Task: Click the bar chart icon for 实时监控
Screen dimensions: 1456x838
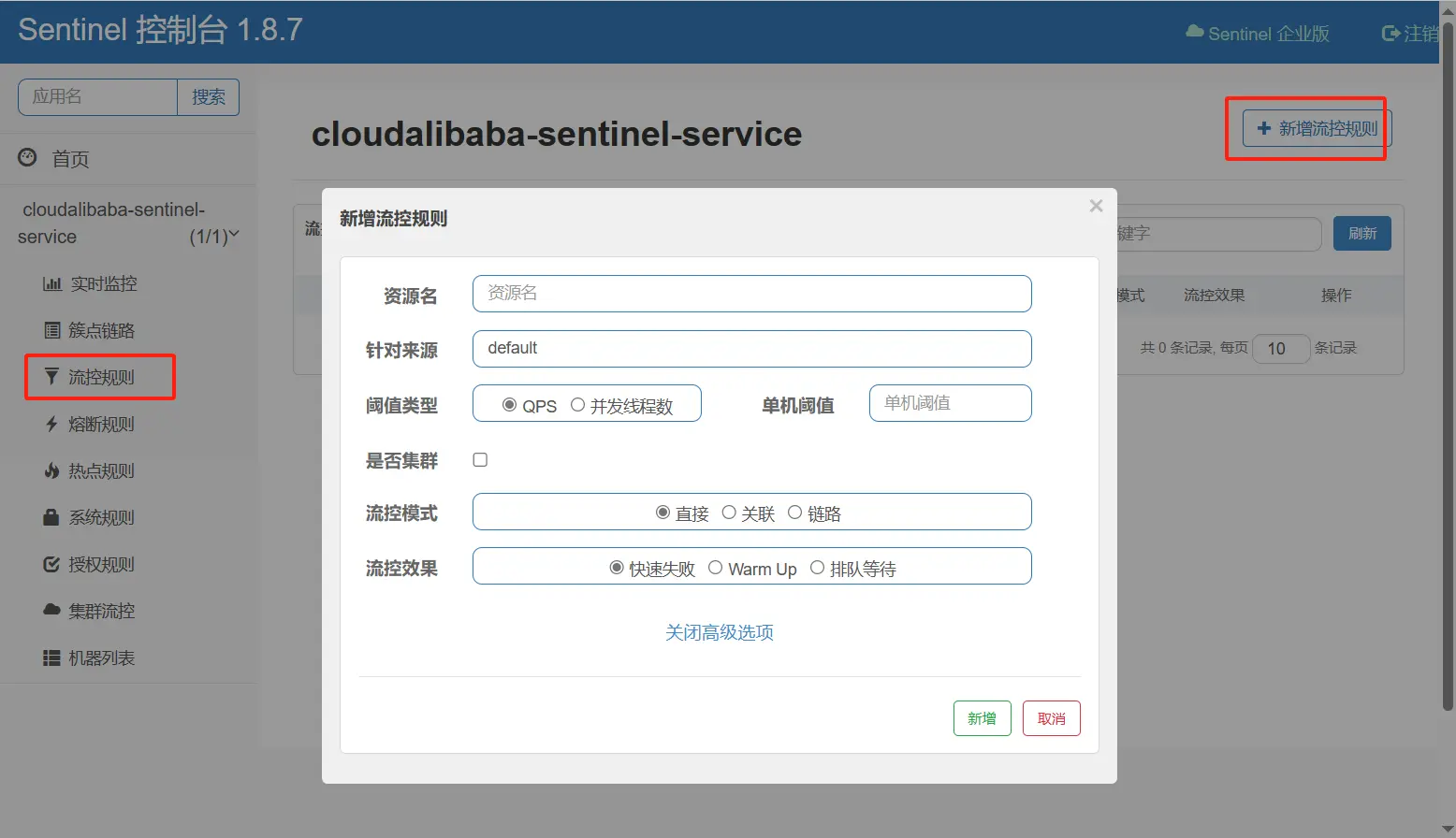Action: (52, 283)
